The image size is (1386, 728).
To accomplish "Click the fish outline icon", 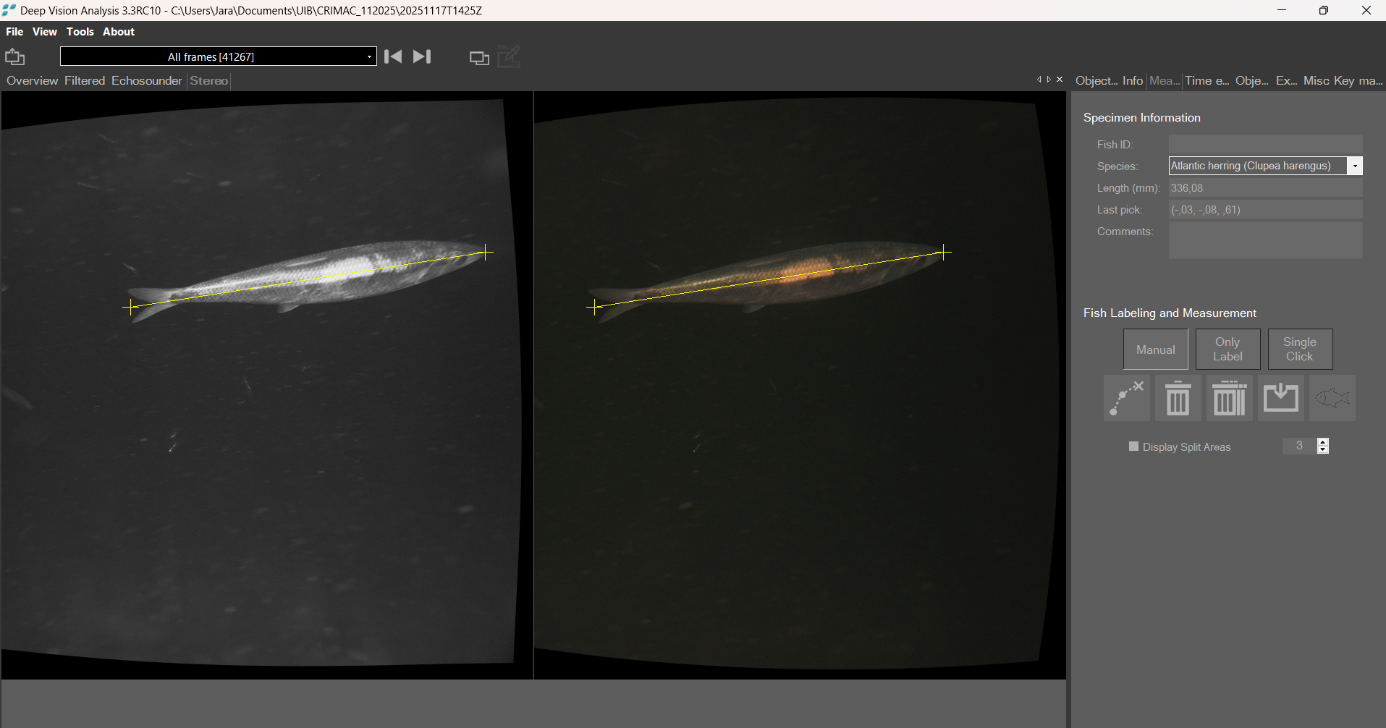I will (1332, 398).
